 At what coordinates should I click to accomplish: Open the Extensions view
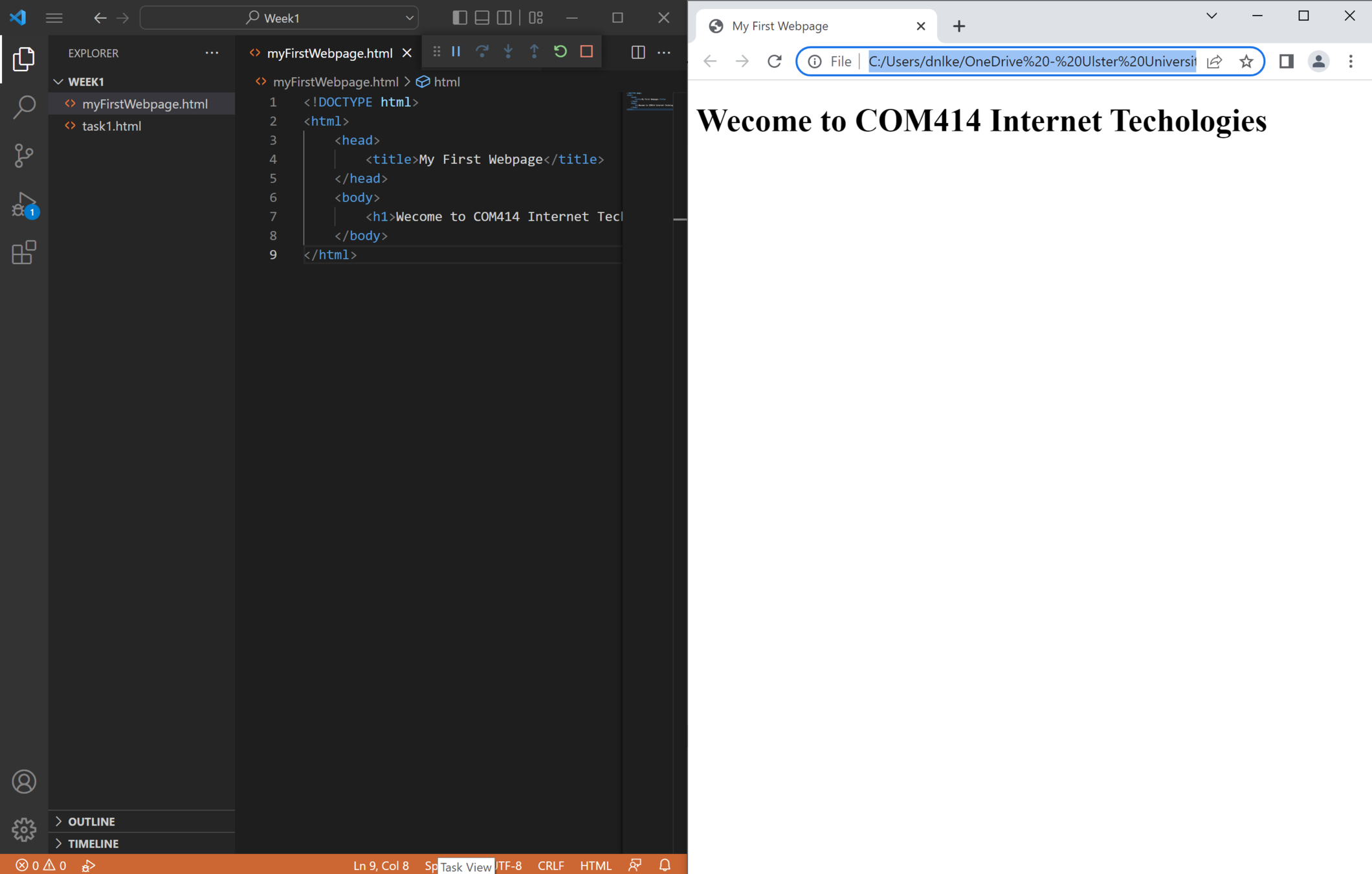point(24,252)
